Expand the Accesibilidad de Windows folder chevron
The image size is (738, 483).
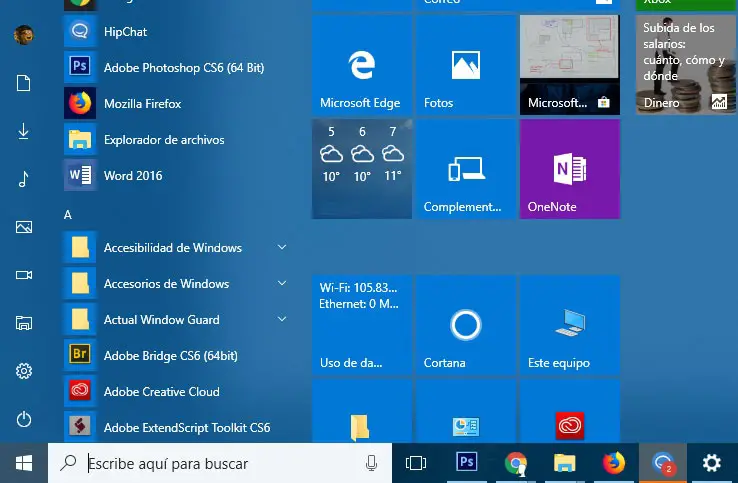point(282,247)
